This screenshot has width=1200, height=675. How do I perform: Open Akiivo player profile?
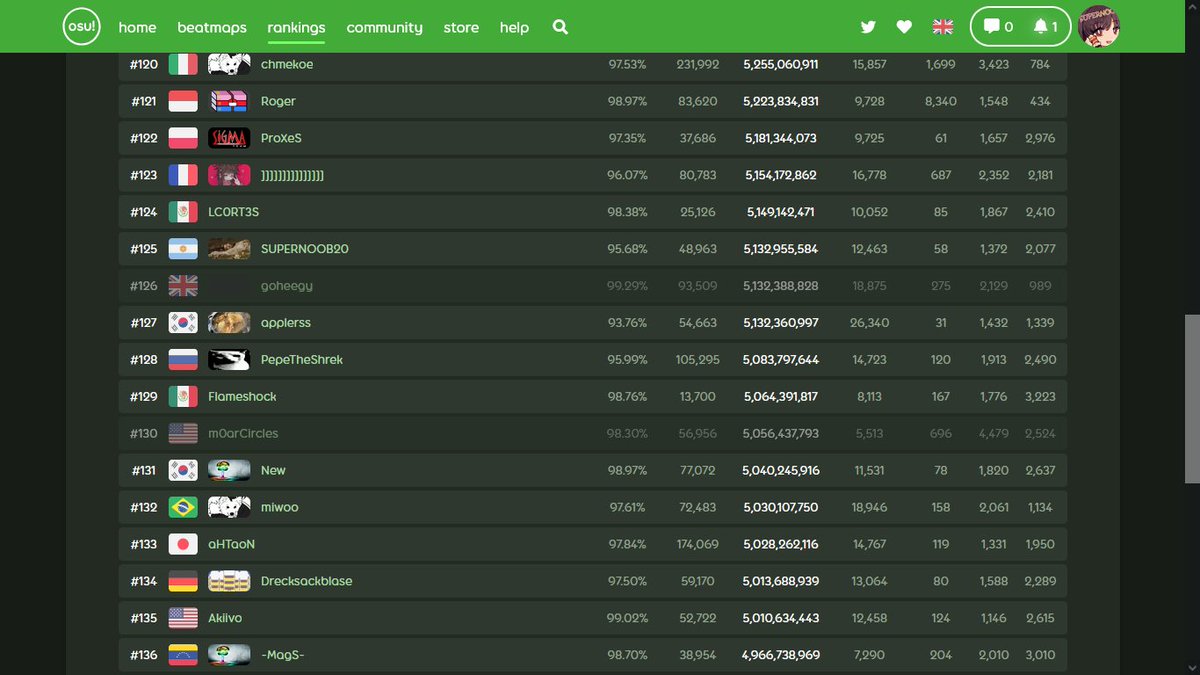[x=225, y=619]
